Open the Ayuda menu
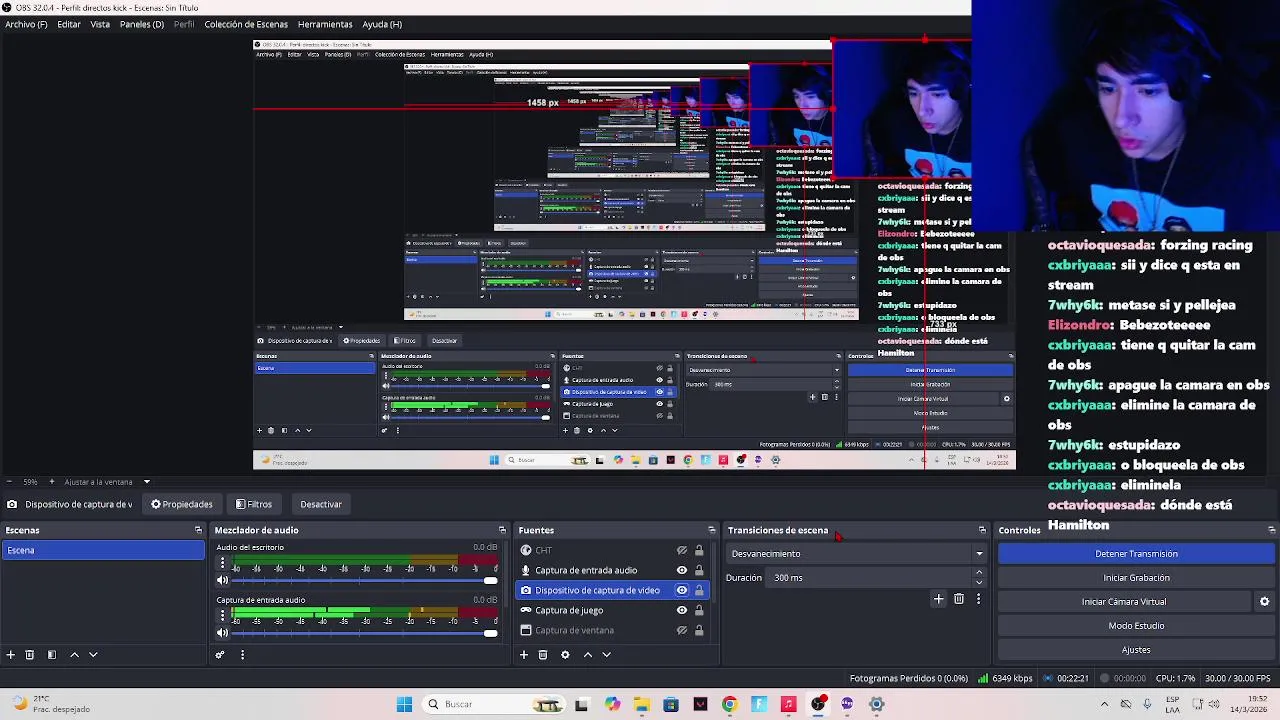Viewport: 1280px width, 720px height. click(382, 24)
